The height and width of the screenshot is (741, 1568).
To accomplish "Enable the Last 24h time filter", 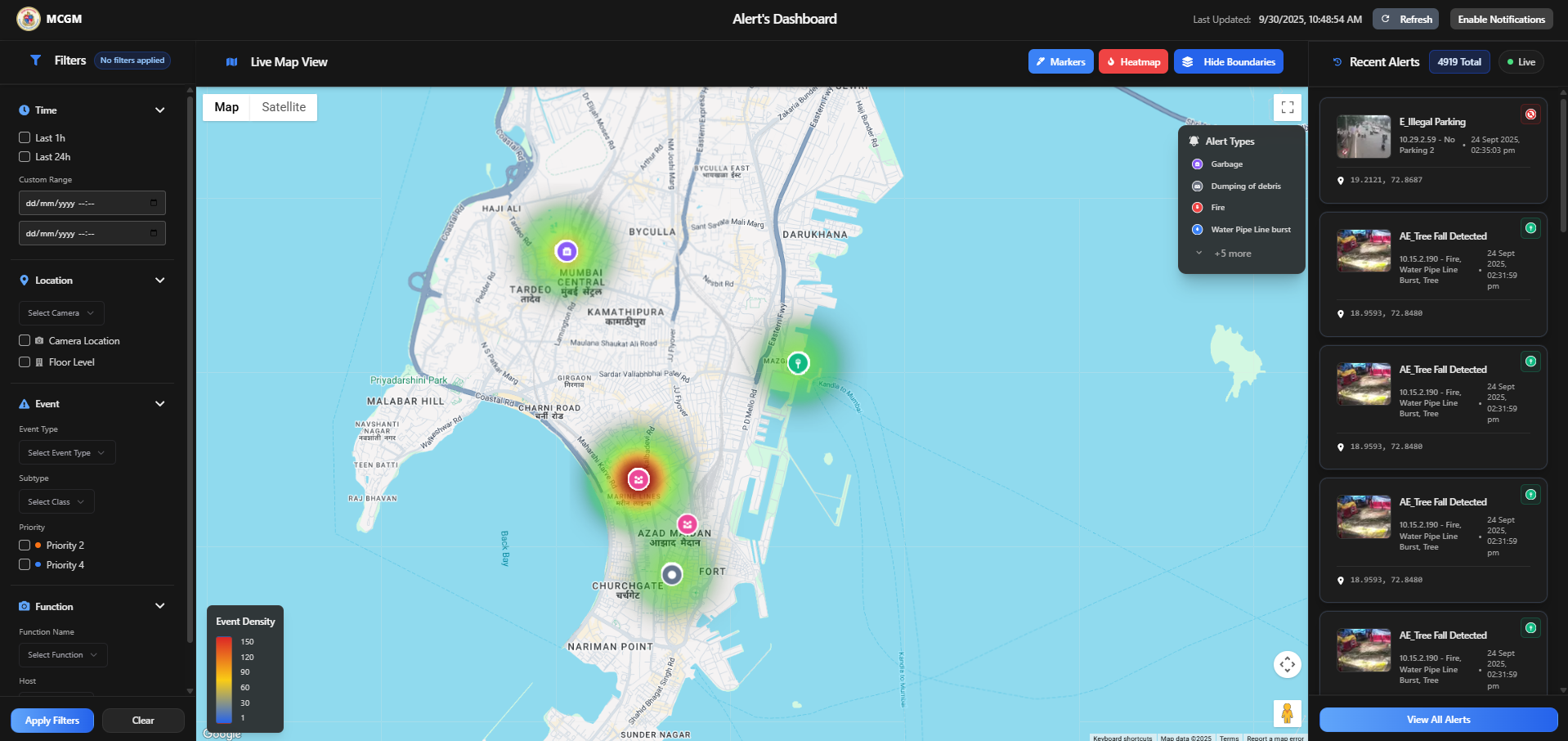I will click(x=24, y=156).
